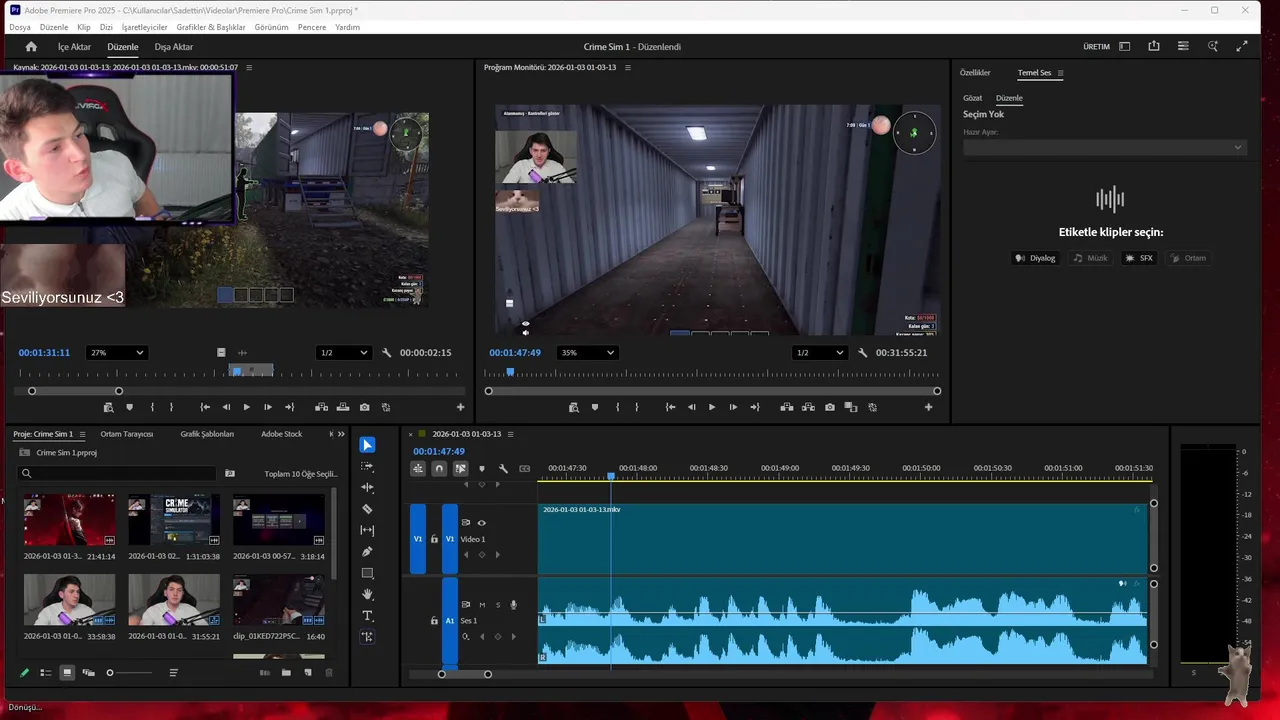The image size is (1280, 720).
Task: Select the Razor tool in the toolbar
Action: tap(367, 509)
